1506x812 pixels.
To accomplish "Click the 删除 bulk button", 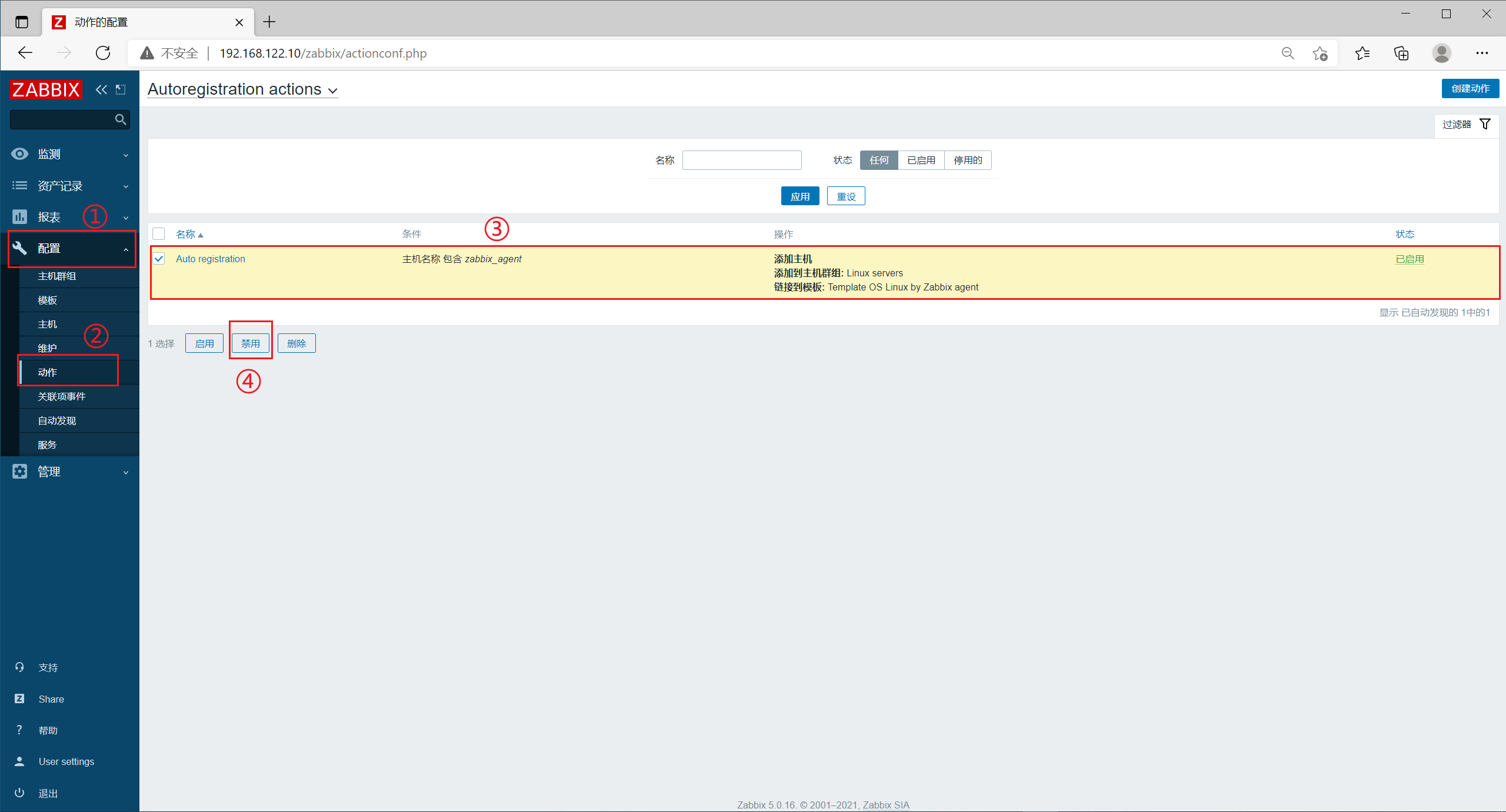I will pyautogui.click(x=296, y=343).
